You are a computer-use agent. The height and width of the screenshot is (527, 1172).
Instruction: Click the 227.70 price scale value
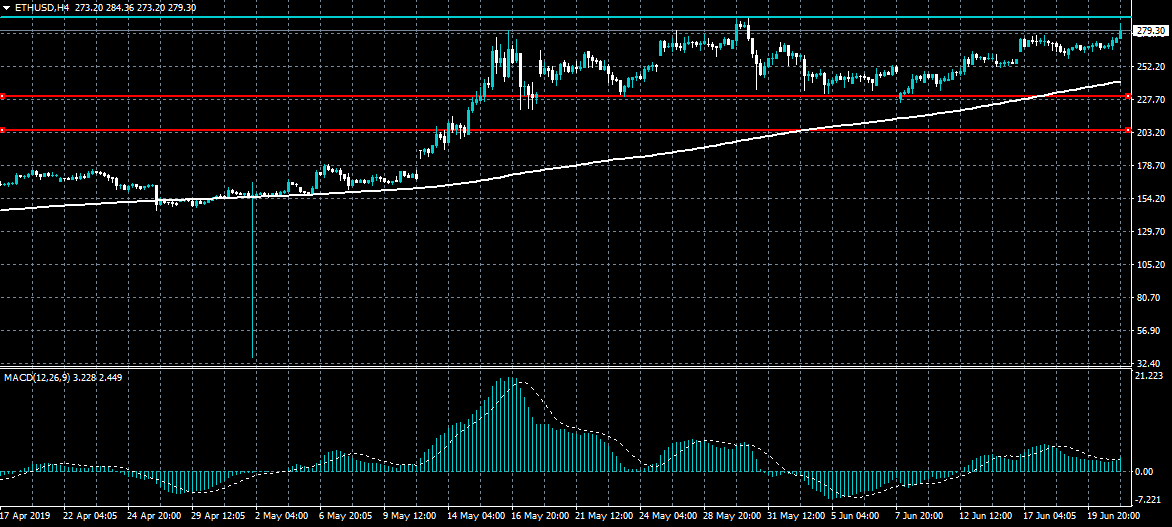pos(1150,99)
